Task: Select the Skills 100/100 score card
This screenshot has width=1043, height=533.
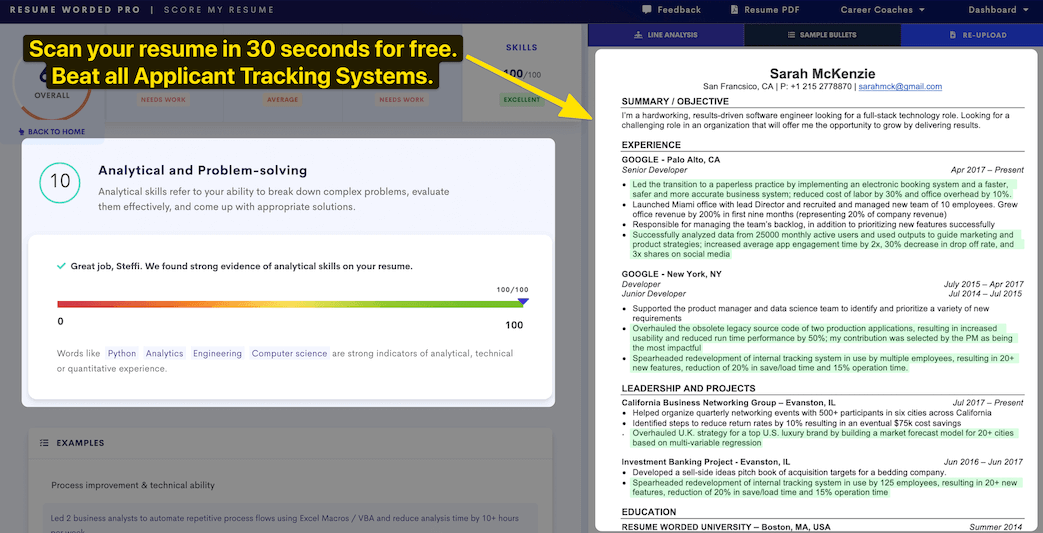Action: click(522, 73)
